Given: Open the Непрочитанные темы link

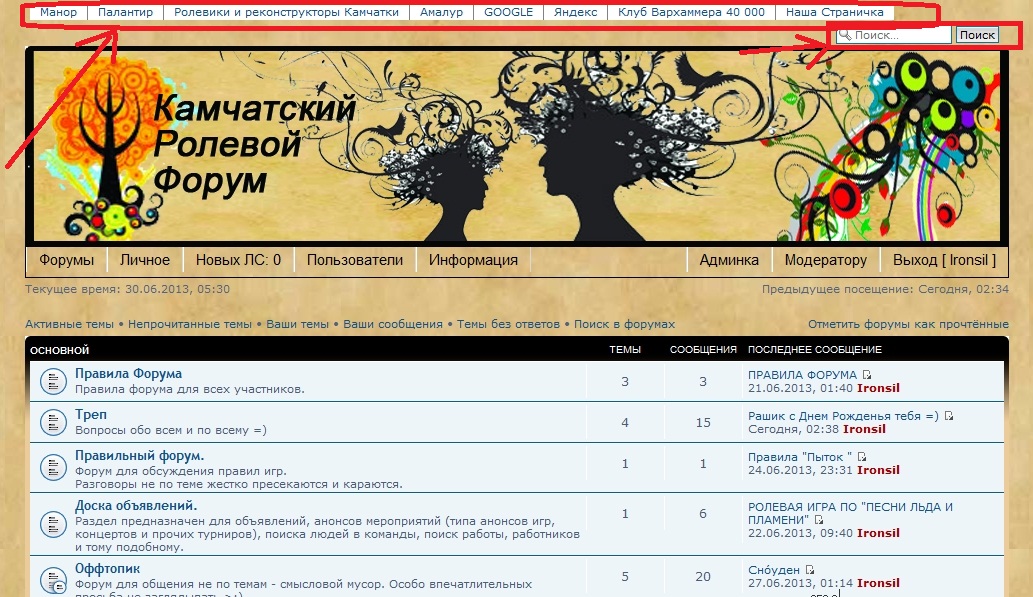Looking at the screenshot, I should 189,324.
